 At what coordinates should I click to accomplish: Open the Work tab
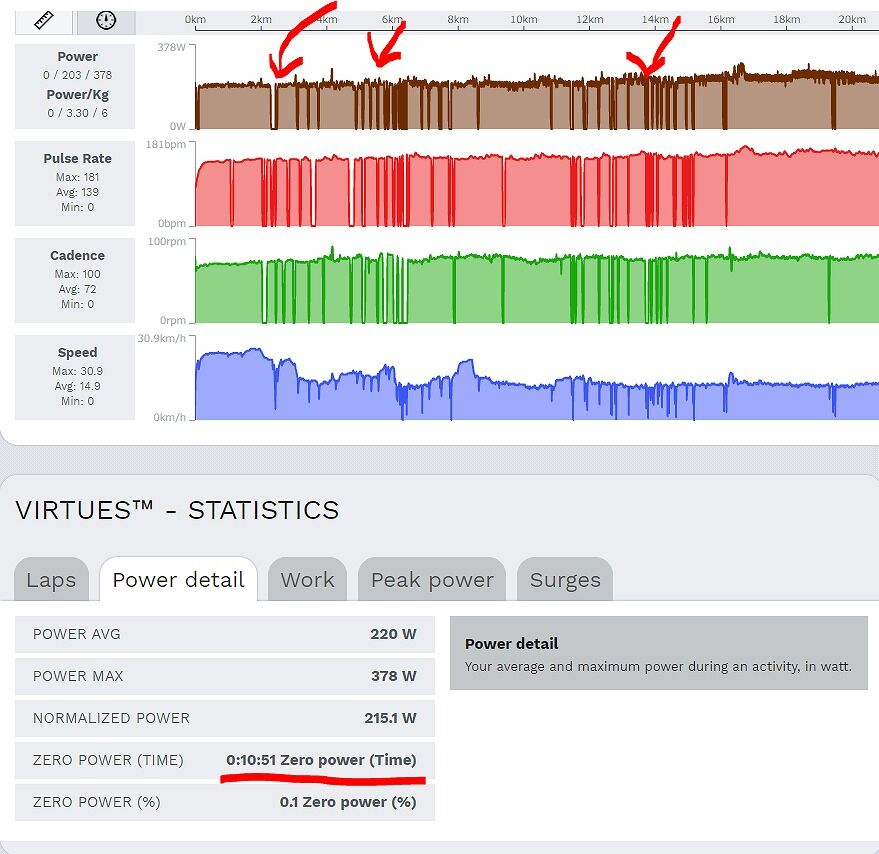307,579
